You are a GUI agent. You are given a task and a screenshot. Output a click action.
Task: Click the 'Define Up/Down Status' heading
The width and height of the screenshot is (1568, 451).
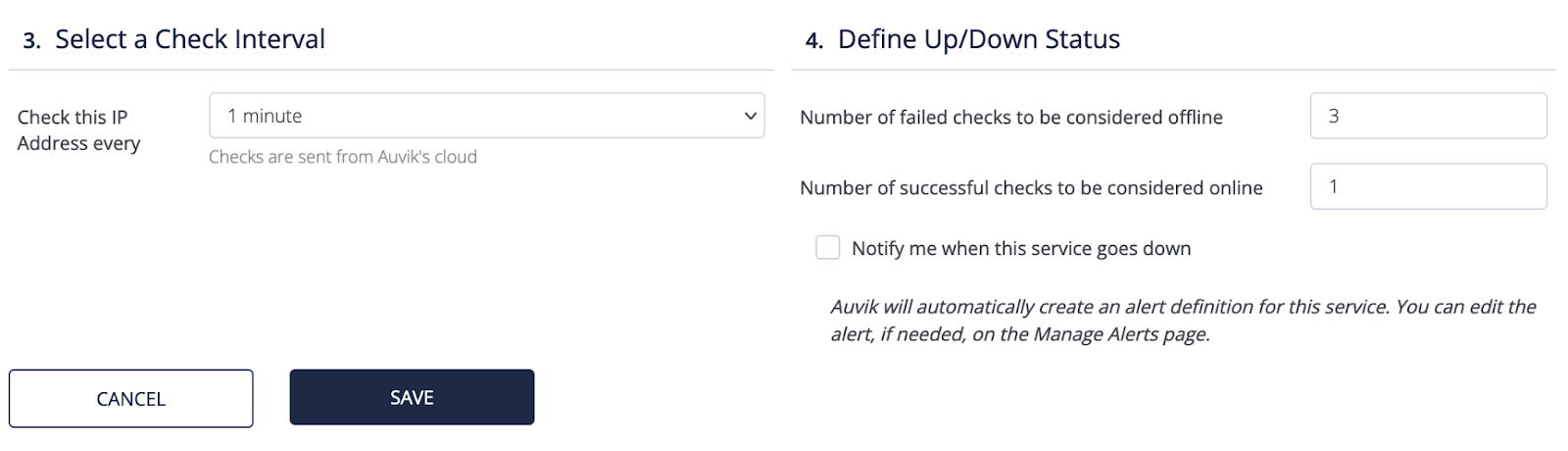pyautogui.click(x=979, y=39)
